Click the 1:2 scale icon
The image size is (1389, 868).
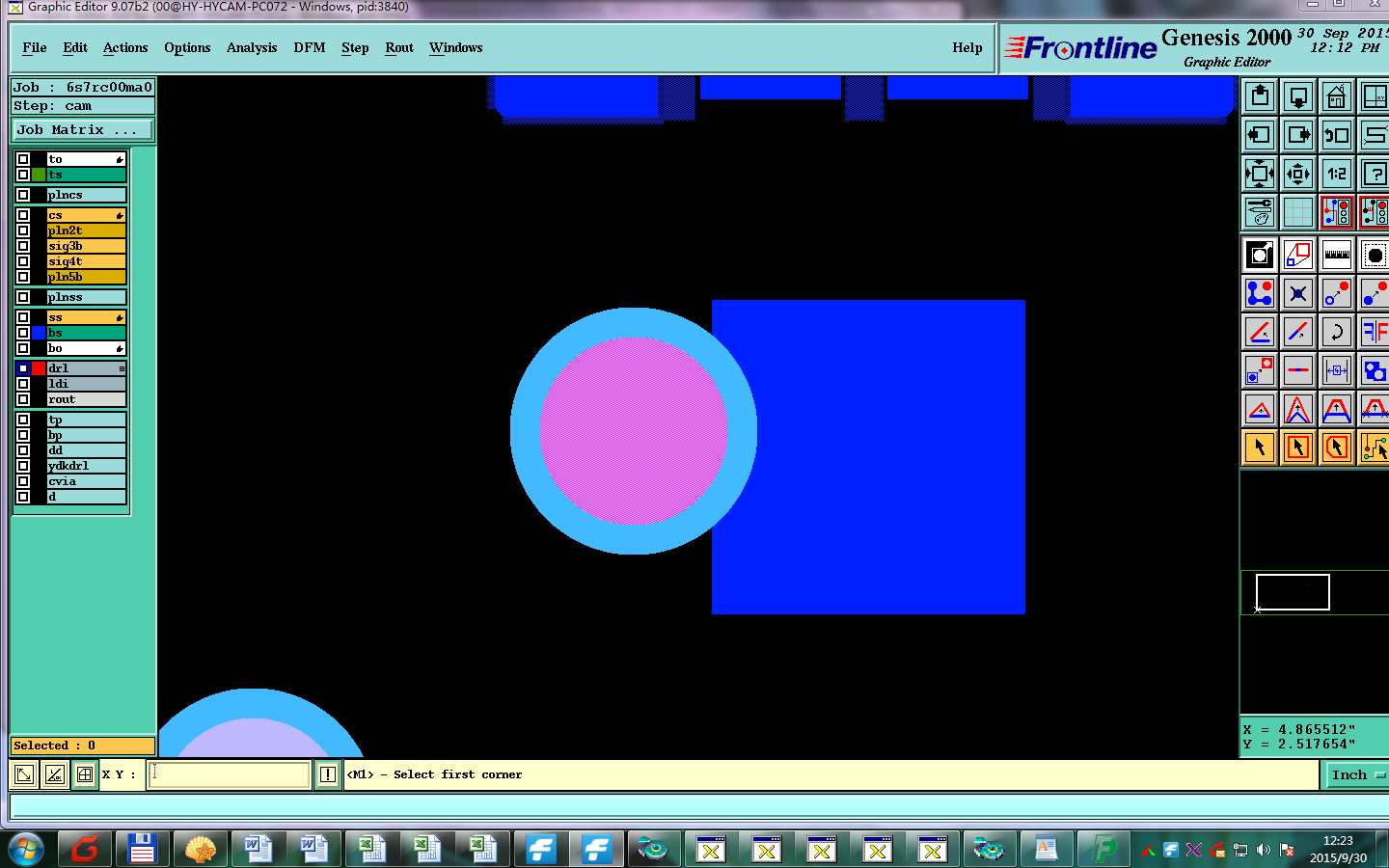point(1337,174)
